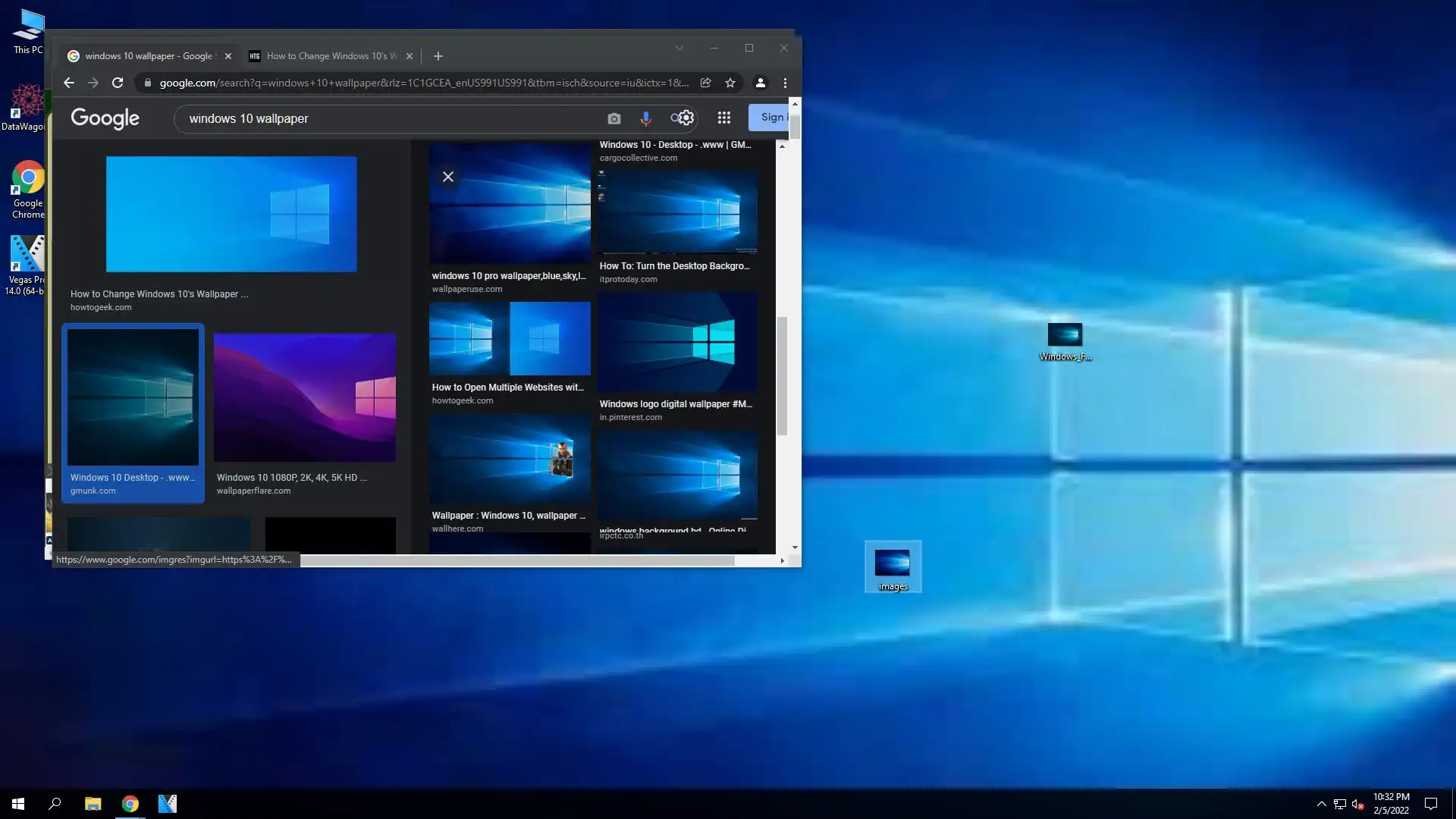Bookmark this page with the star icon
The width and height of the screenshot is (1456, 819).
[730, 83]
